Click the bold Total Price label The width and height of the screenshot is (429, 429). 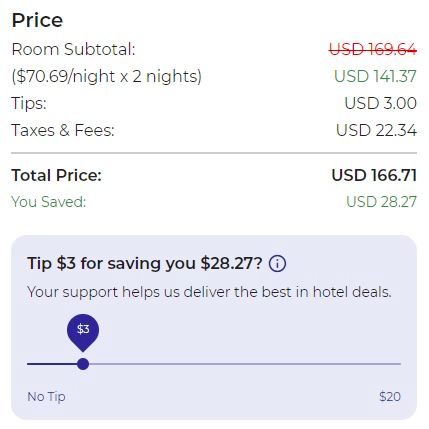(x=56, y=175)
